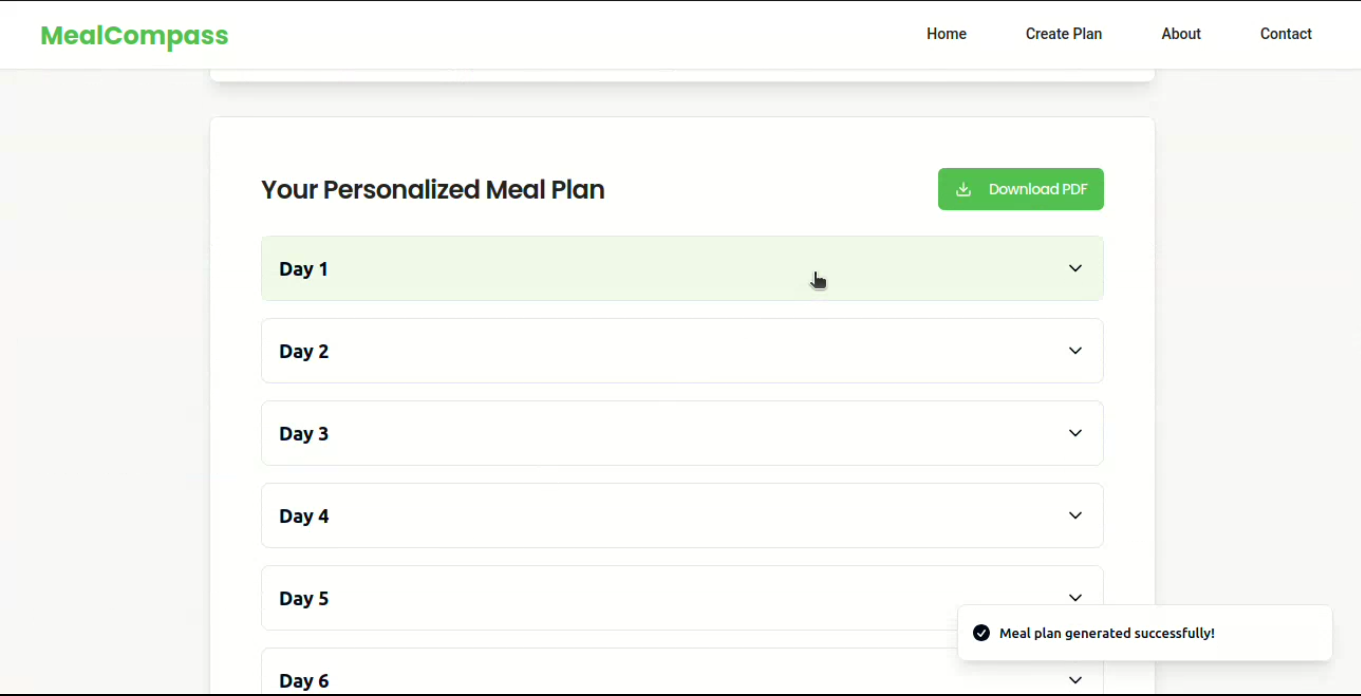Click the download icon beside Download PDF
The image size is (1361, 696).
click(x=963, y=190)
